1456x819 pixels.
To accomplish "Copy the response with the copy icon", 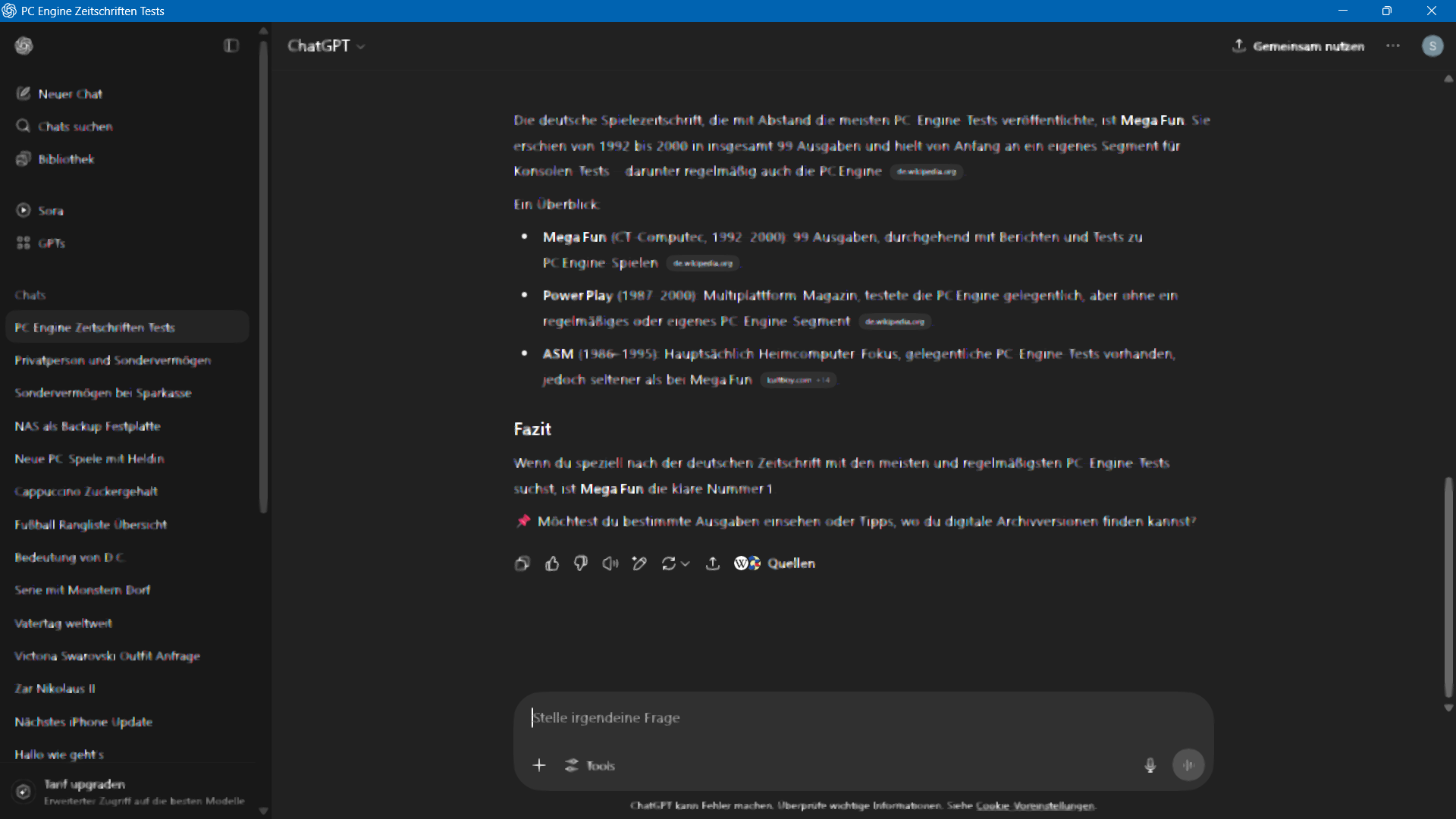I will tap(522, 563).
